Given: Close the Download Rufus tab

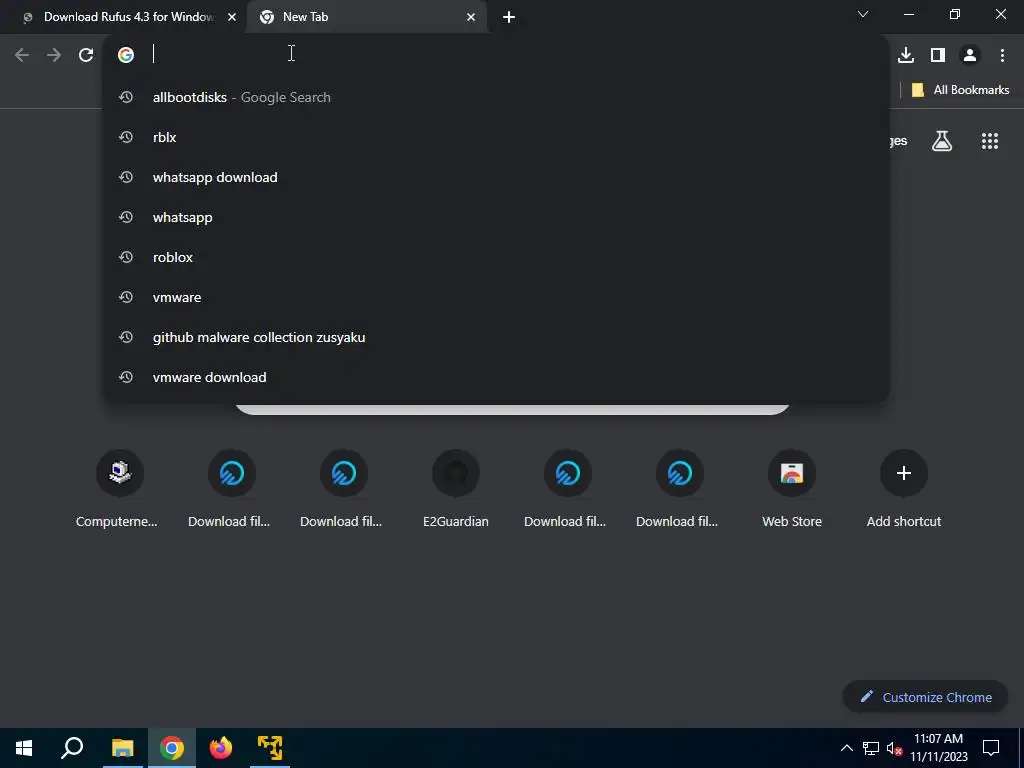Looking at the screenshot, I should pos(232,17).
